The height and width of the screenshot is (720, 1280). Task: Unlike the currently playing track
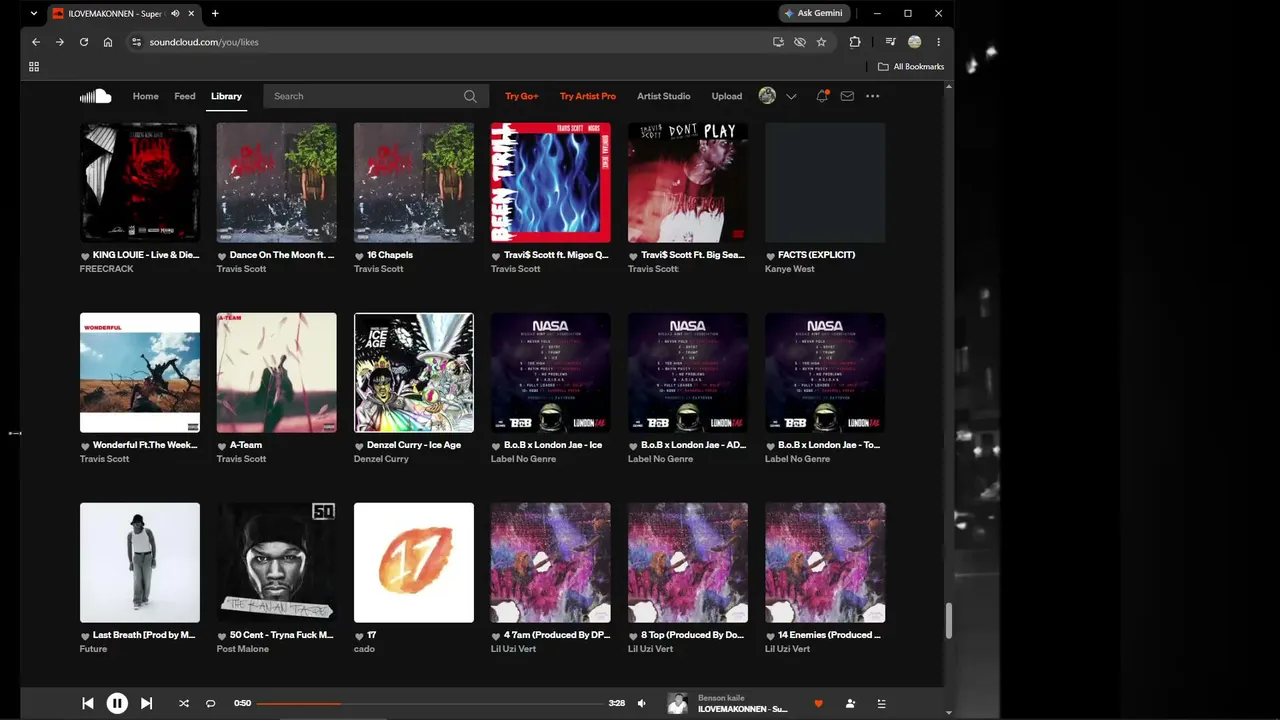[x=818, y=703]
